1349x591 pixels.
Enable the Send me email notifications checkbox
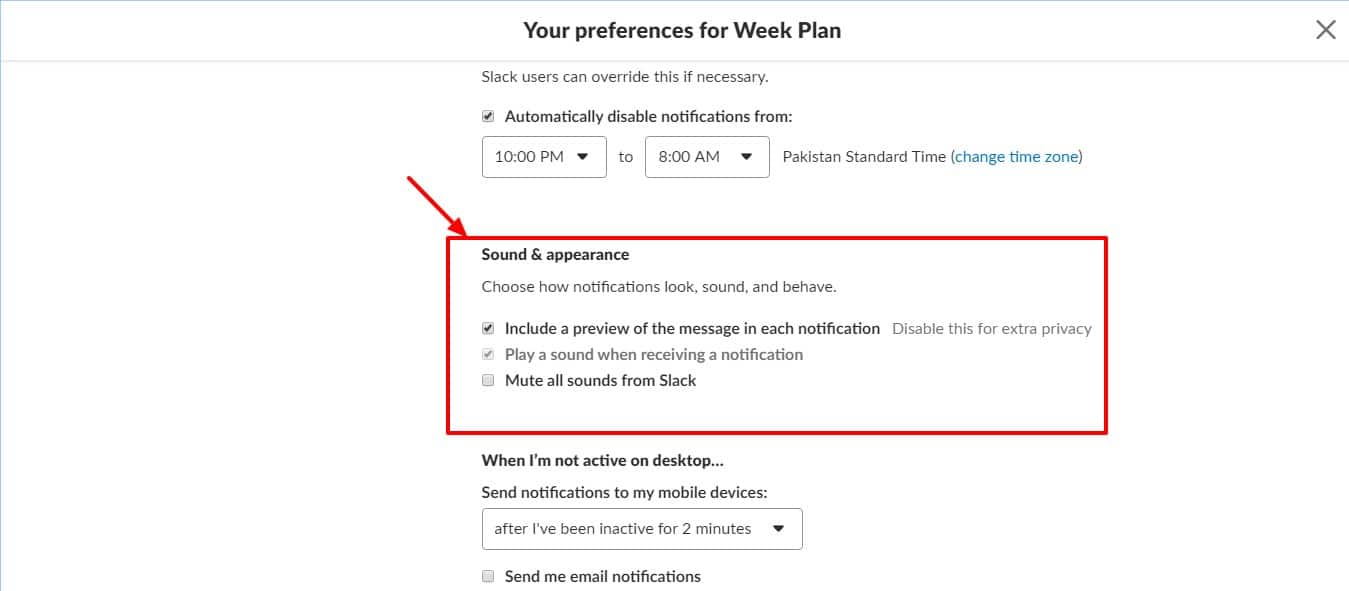tap(488, 576)
